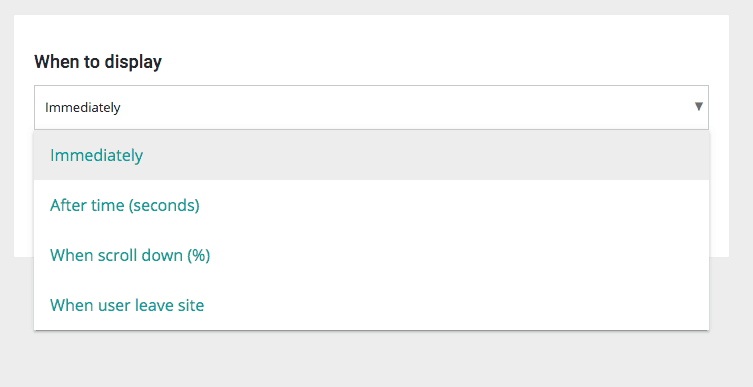Dismiss dropdown by clicking gray page background

pos(375,360)
